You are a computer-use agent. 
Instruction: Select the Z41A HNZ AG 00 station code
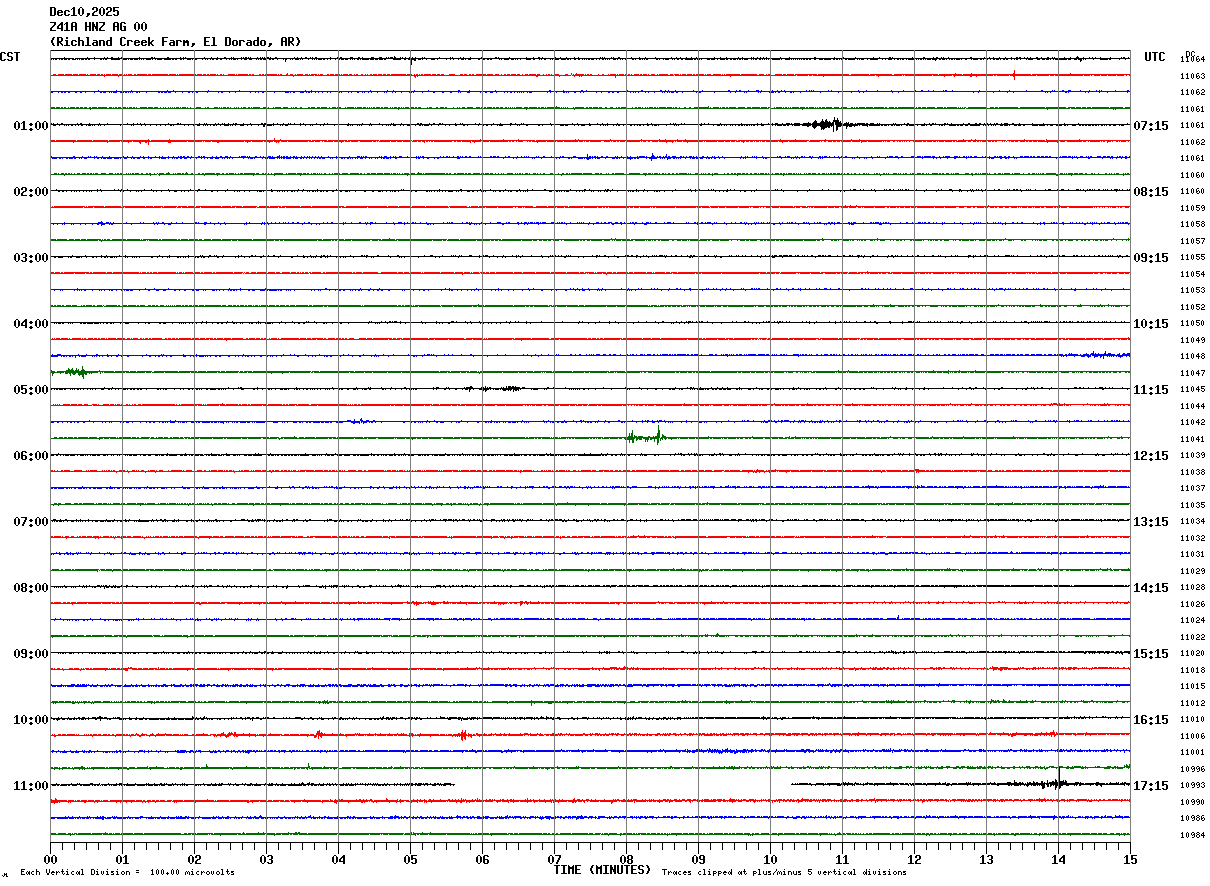tap(98, 27)
